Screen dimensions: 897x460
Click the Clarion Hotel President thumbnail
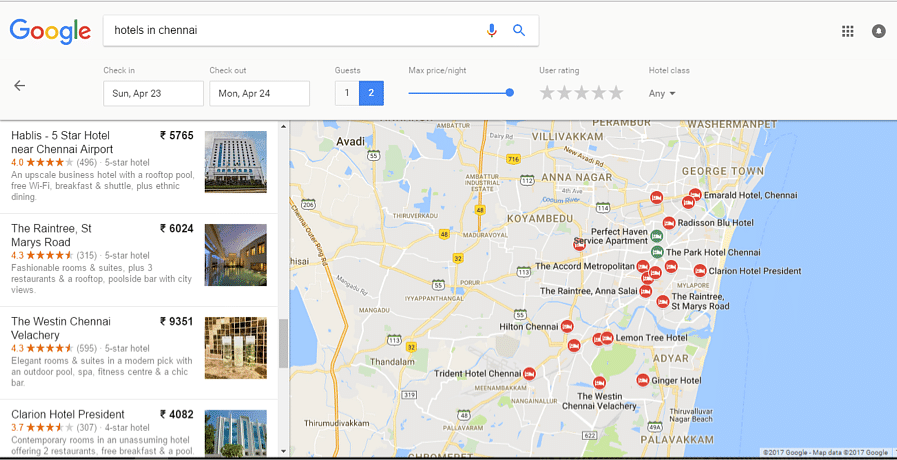point(236,433)
